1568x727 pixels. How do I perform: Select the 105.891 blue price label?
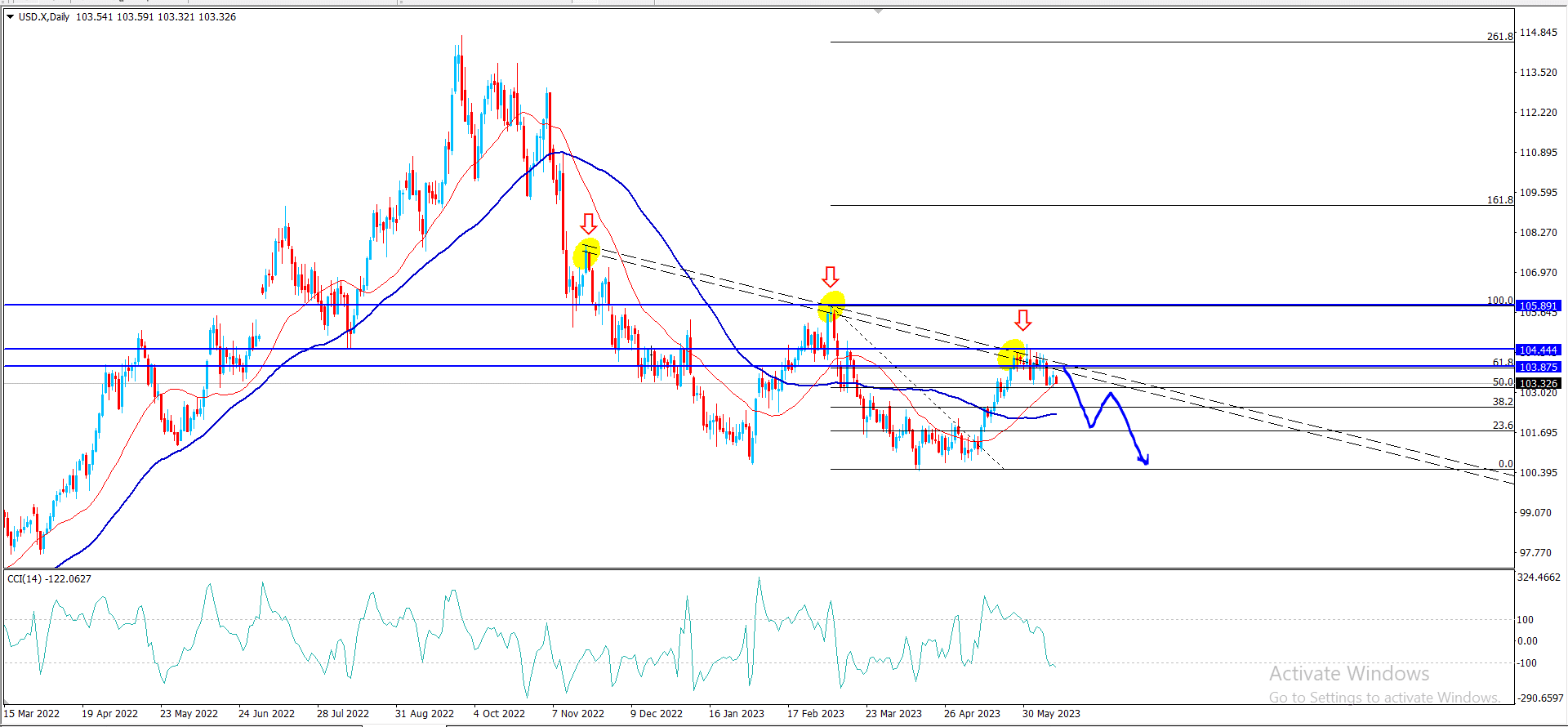click(1539, 306)
